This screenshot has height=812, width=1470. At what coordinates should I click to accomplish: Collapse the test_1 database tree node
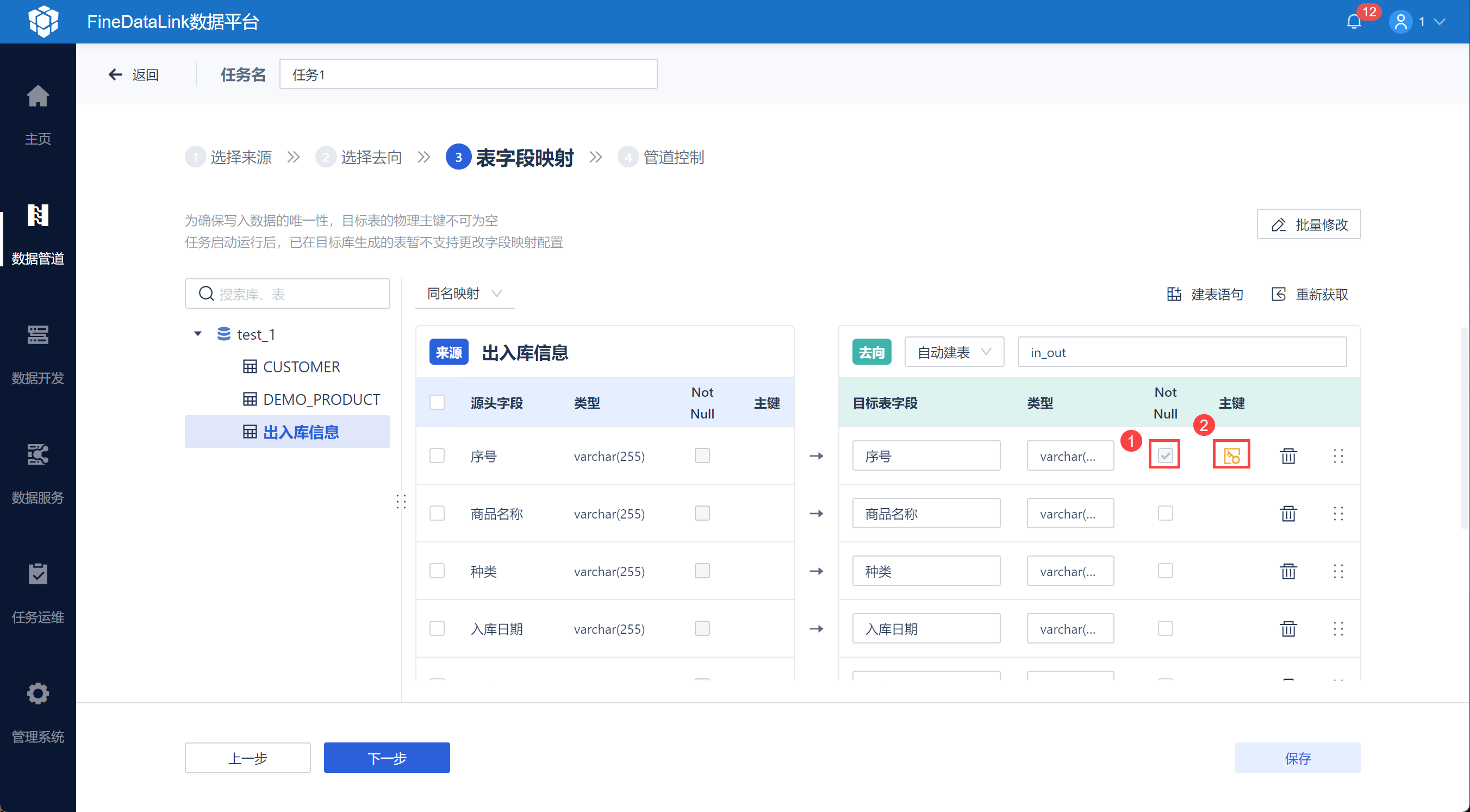coord(198,334)
